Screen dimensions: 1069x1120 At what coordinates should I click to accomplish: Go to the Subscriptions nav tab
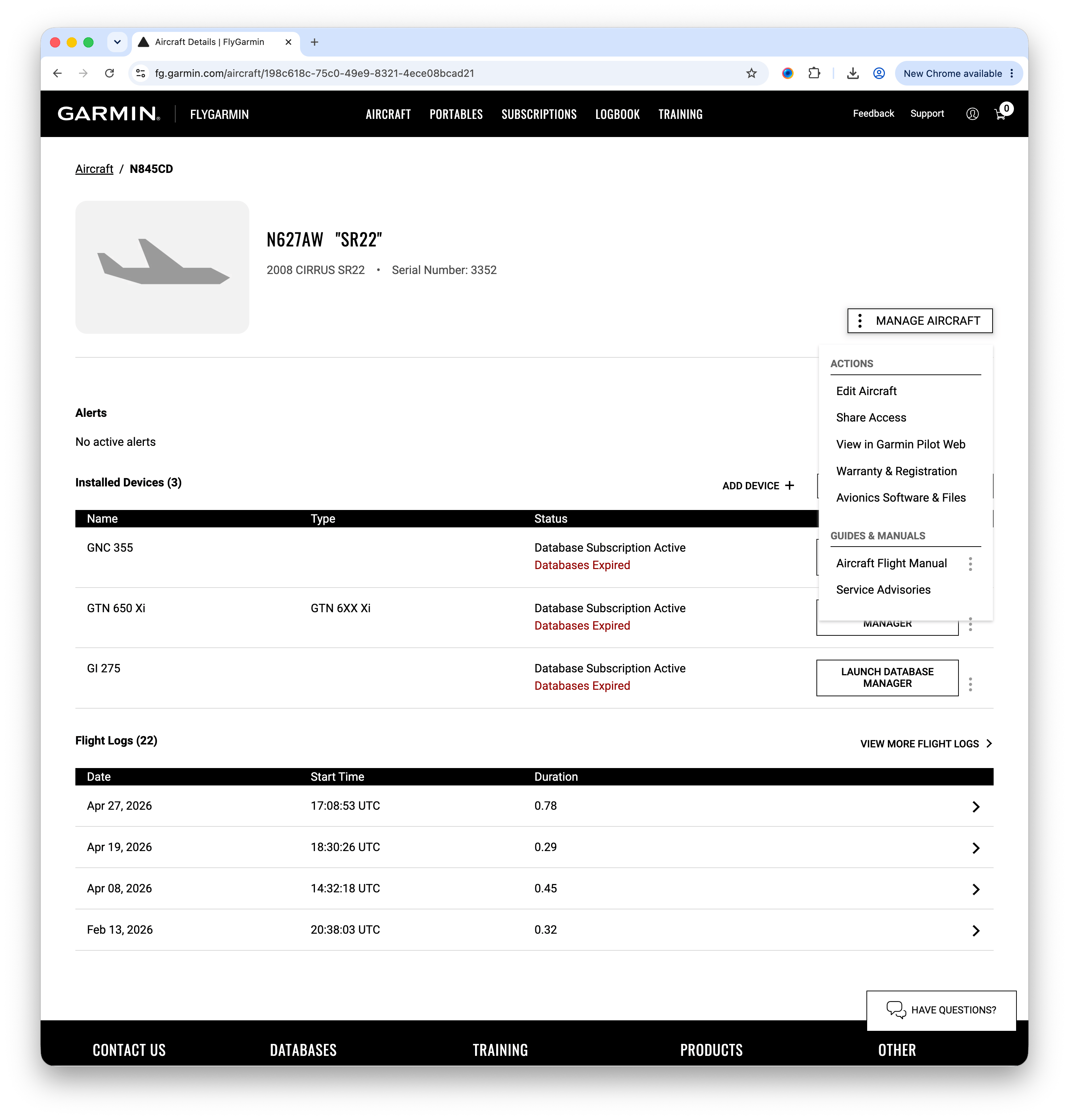point(539,115)
